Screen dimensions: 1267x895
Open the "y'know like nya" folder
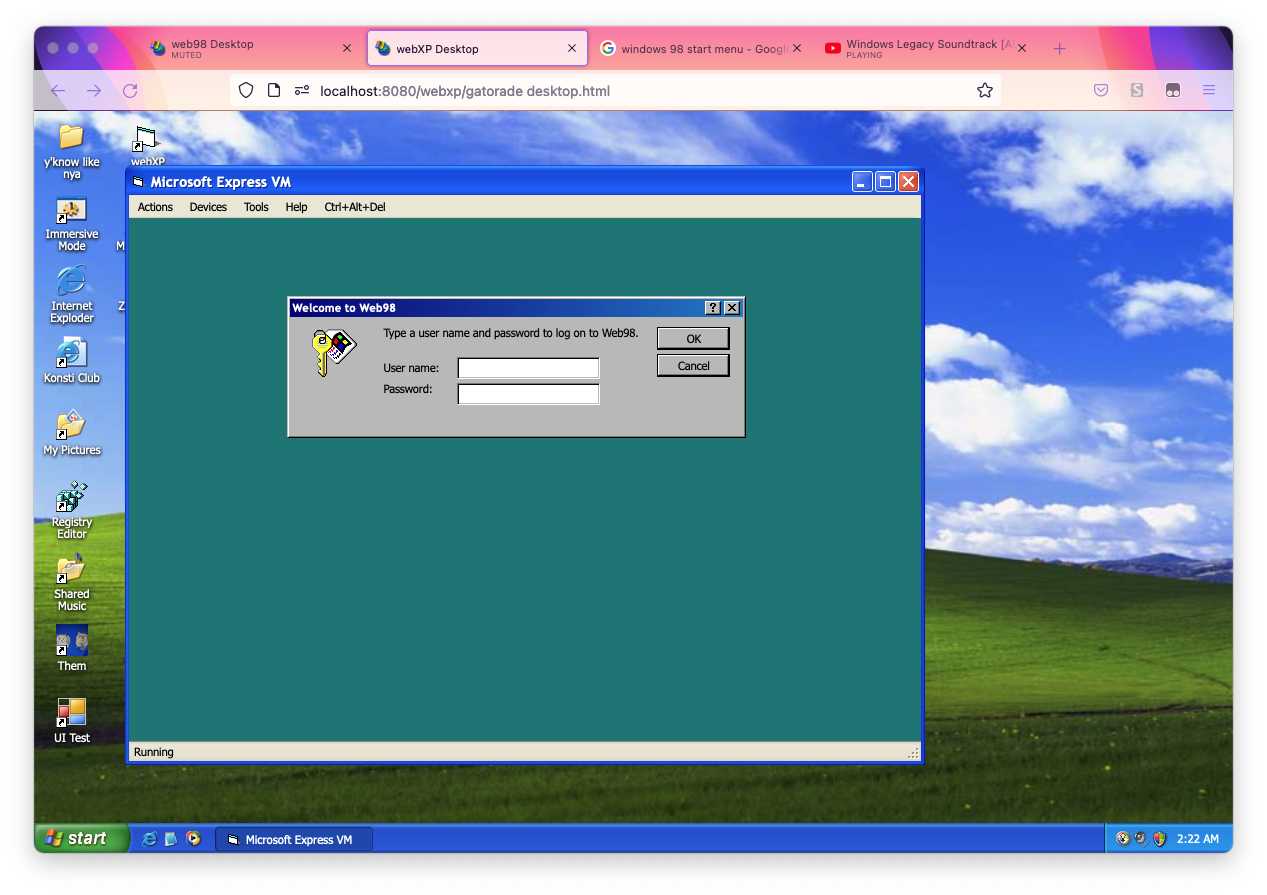point(71,137)
